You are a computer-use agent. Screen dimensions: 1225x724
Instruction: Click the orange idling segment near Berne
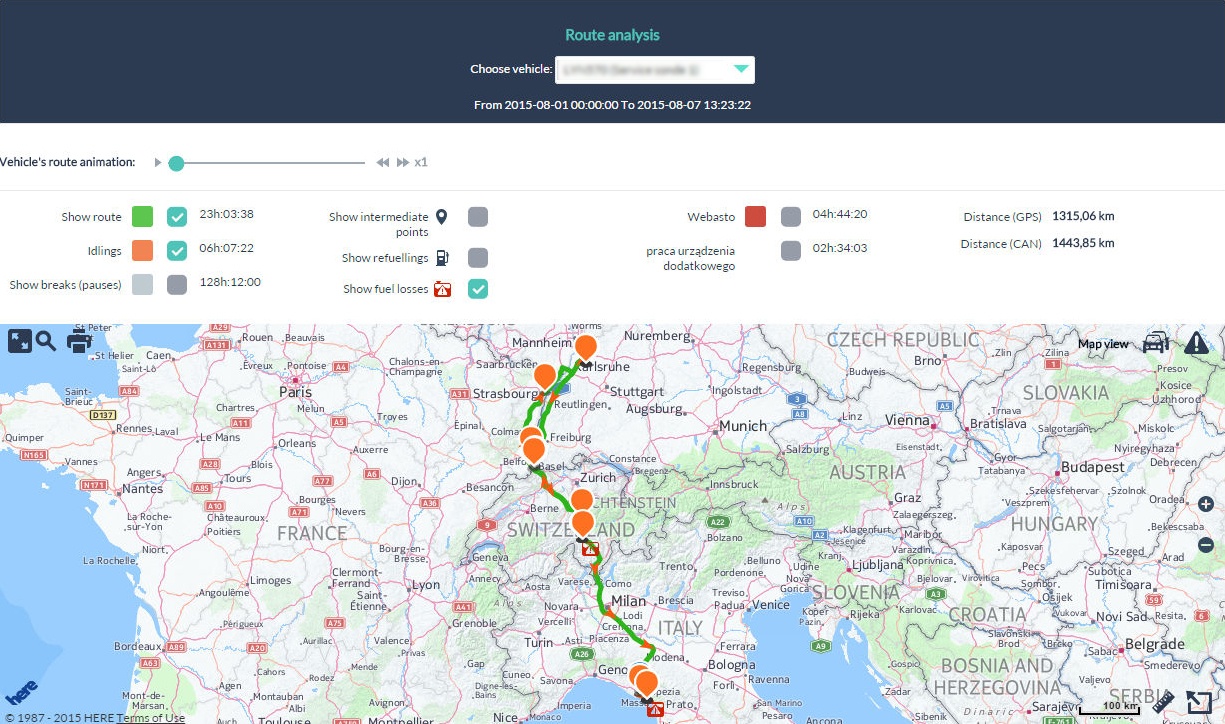click(x=548, y=486)
